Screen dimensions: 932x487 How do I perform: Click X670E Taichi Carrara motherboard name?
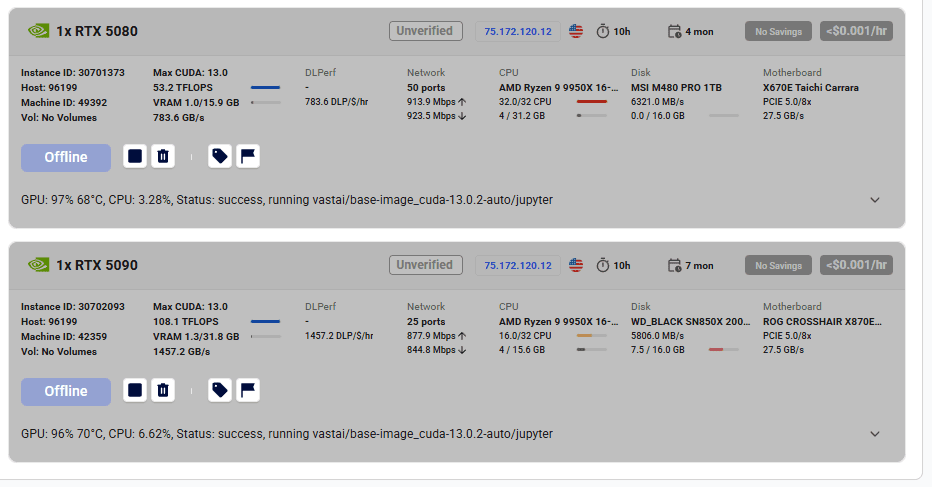pos(811,87)
